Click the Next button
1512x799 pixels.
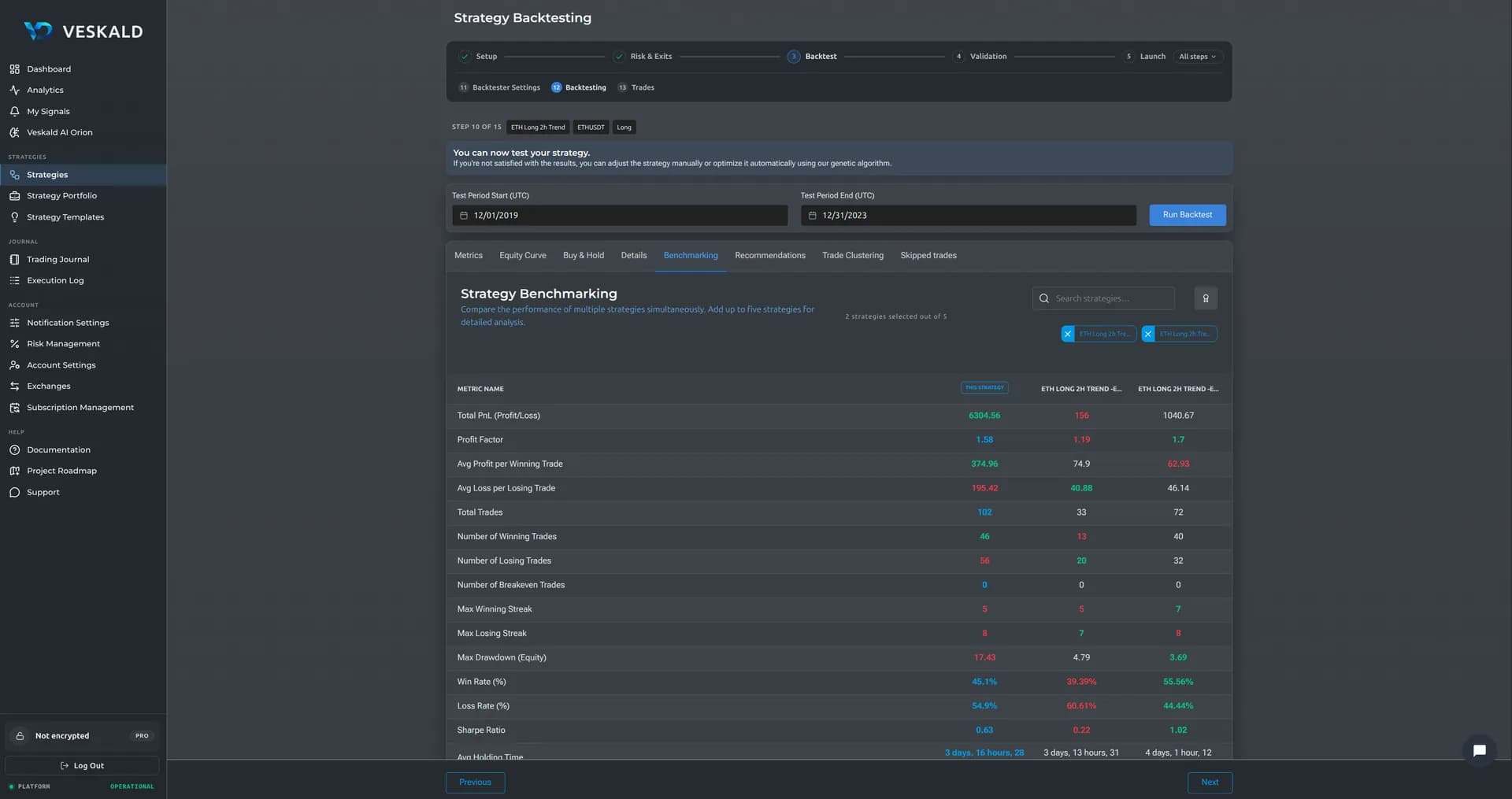[x=1210, y=782]
